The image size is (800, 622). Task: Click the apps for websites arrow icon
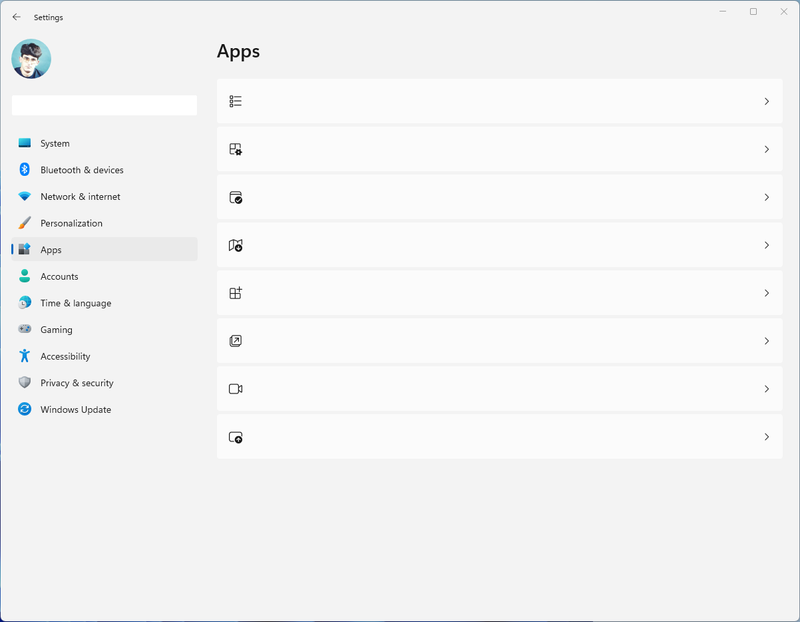click(x=236, y=341)
